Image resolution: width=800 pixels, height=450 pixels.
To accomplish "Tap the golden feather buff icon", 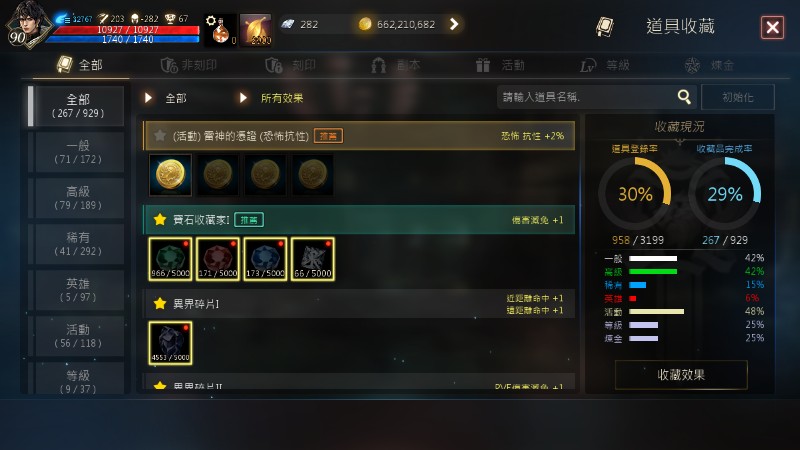I will pyautogui.click(x=256, y=30).
